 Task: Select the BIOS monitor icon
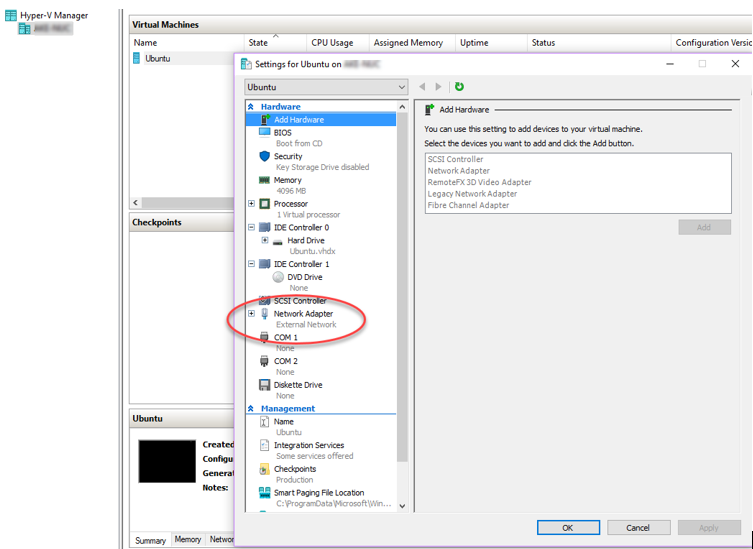(x=265, y=132)
